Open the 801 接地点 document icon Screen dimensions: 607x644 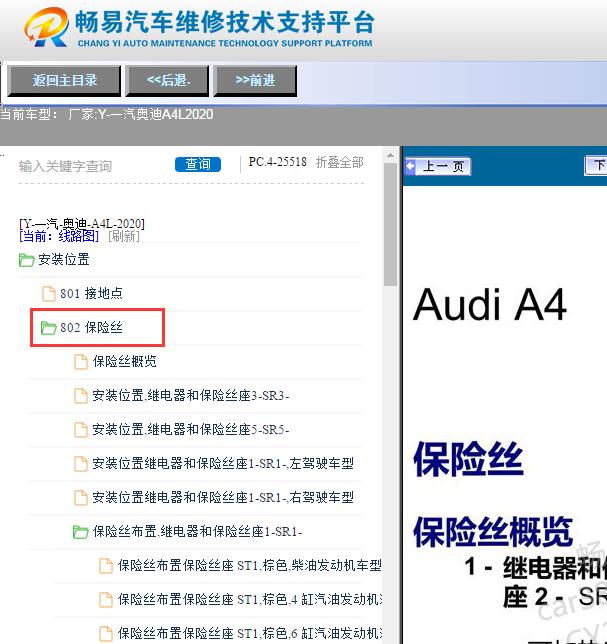pos(49,294)
